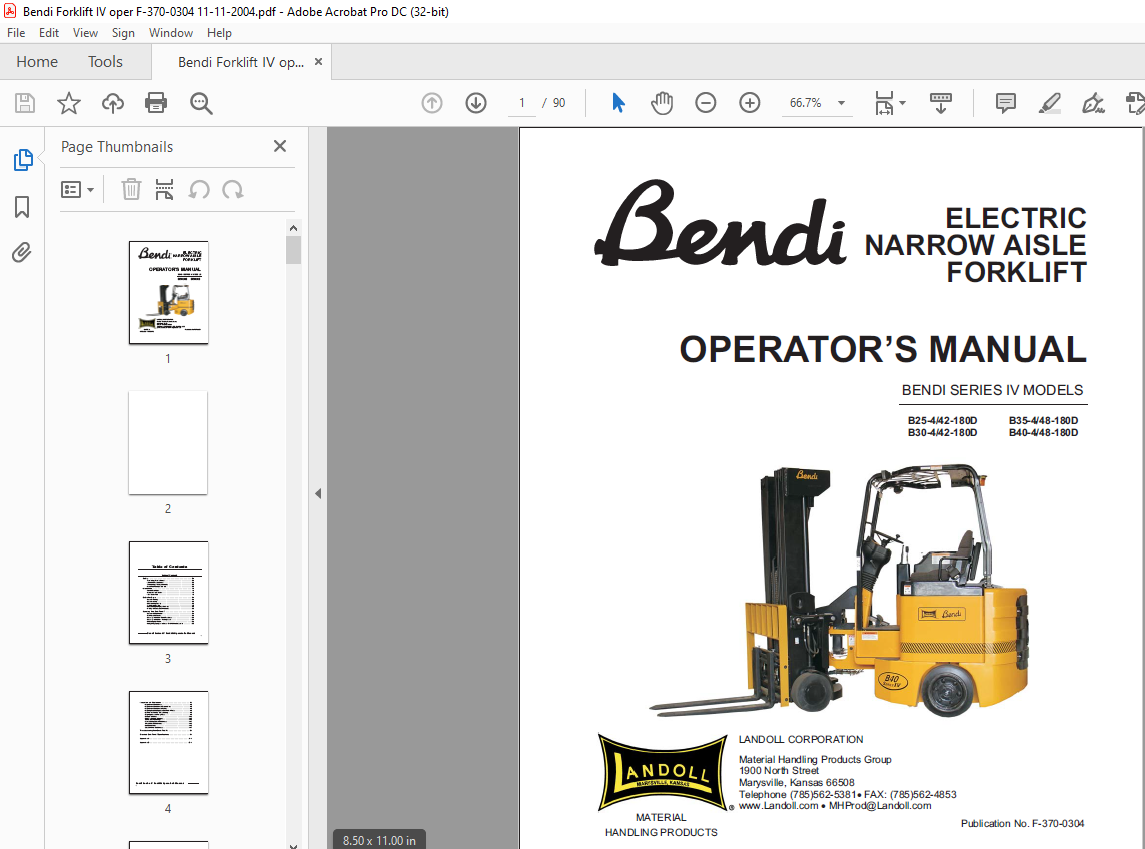Select the arrow Selection tool

click(x=618, y=103)
